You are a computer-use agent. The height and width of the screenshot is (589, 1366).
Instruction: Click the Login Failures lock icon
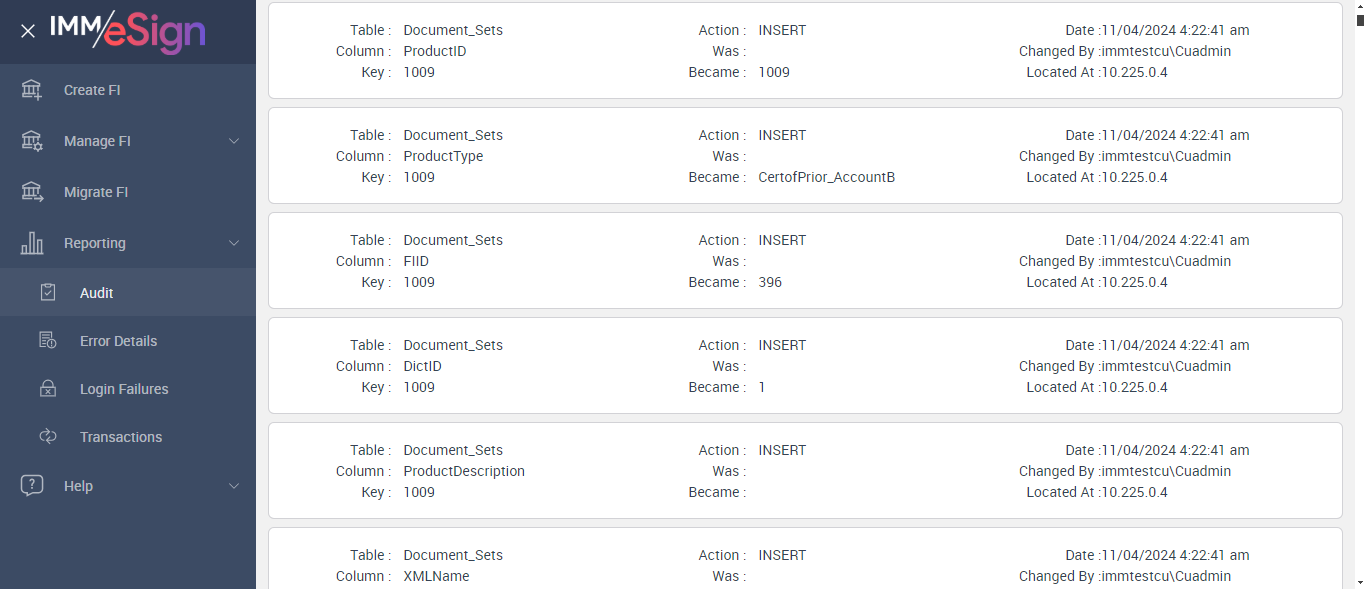point(47,389)
